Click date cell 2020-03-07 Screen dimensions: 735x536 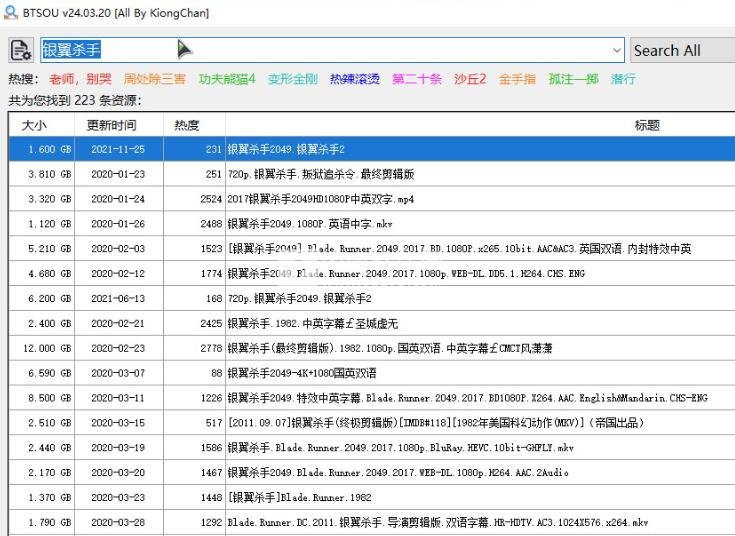[118, 373]
